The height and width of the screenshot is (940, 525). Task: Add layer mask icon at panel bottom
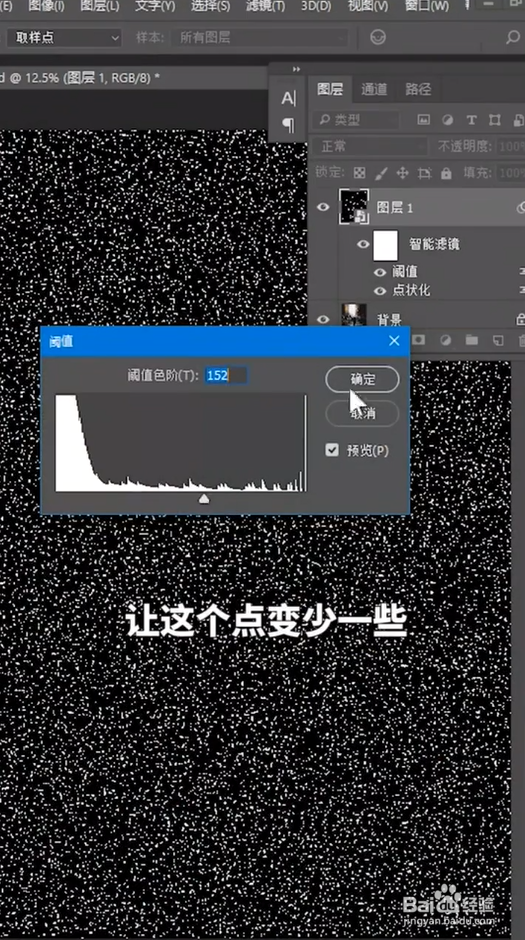pos(418,340)
